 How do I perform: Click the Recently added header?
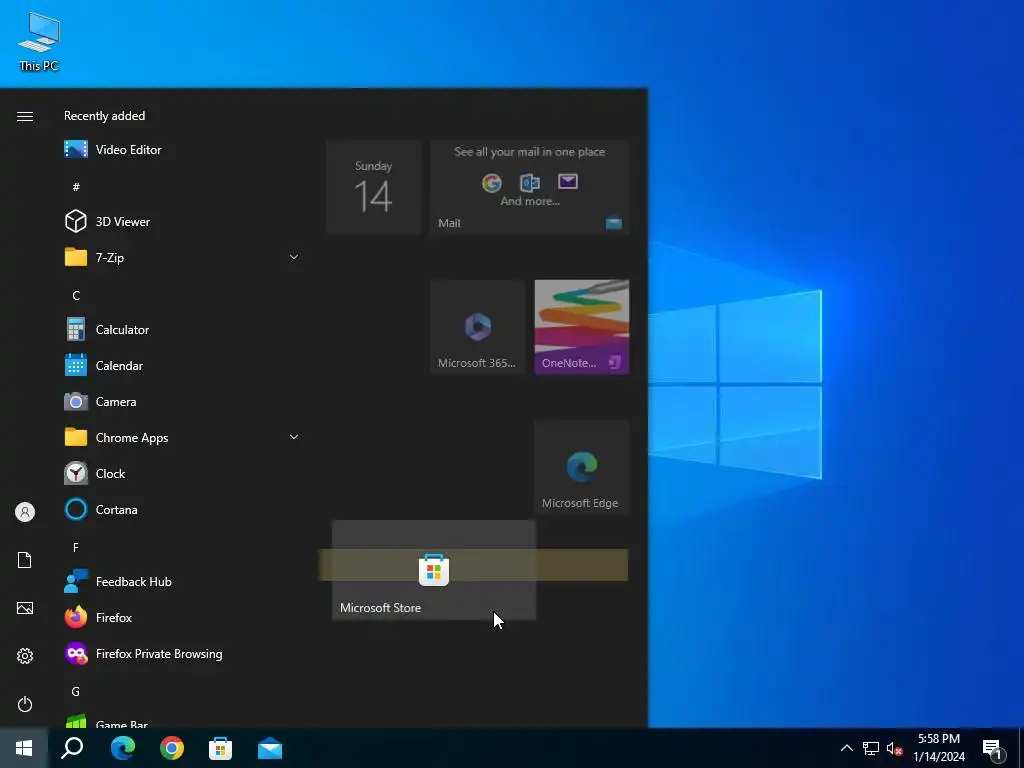click(104, 116)
